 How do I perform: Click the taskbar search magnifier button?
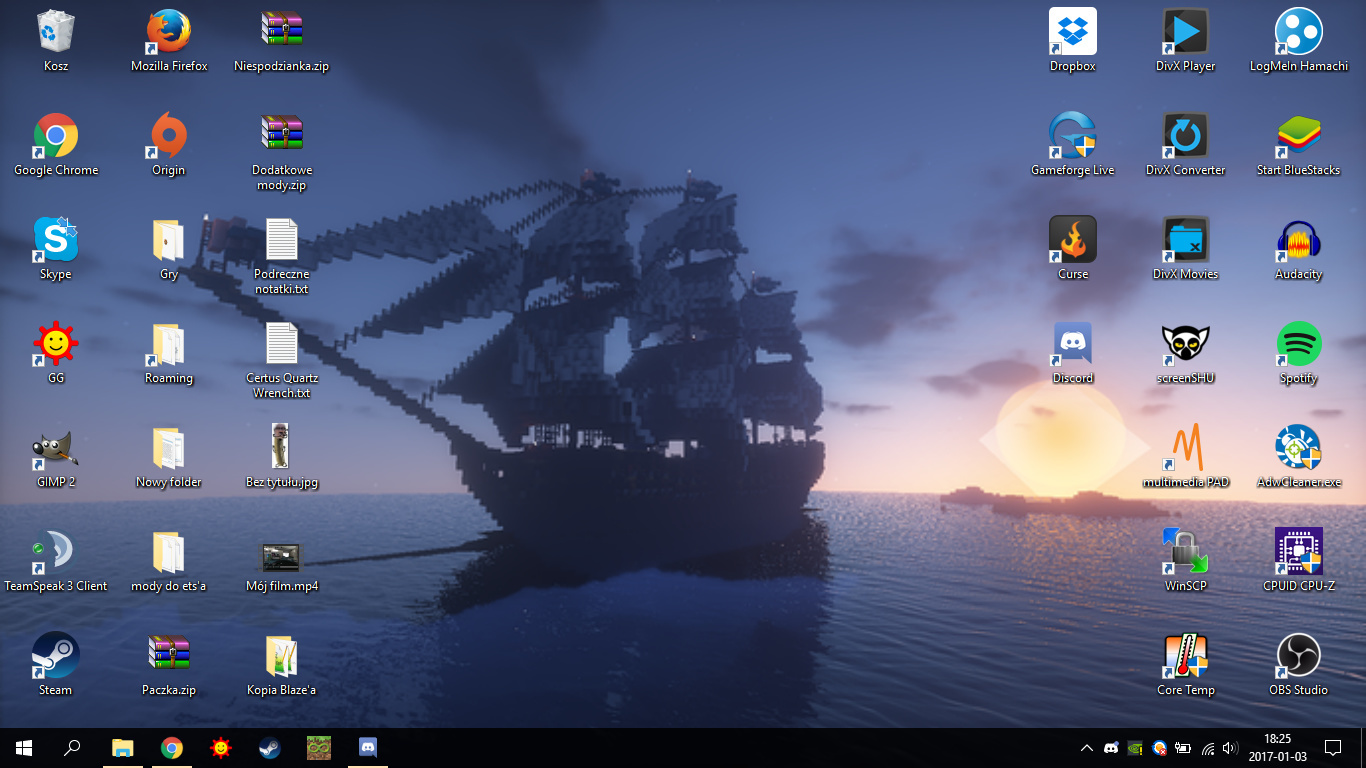click(72, 748)
